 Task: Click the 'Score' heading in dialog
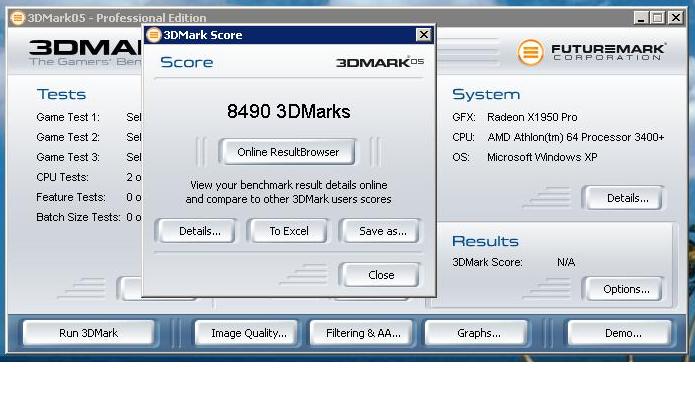tap(187, 62)
